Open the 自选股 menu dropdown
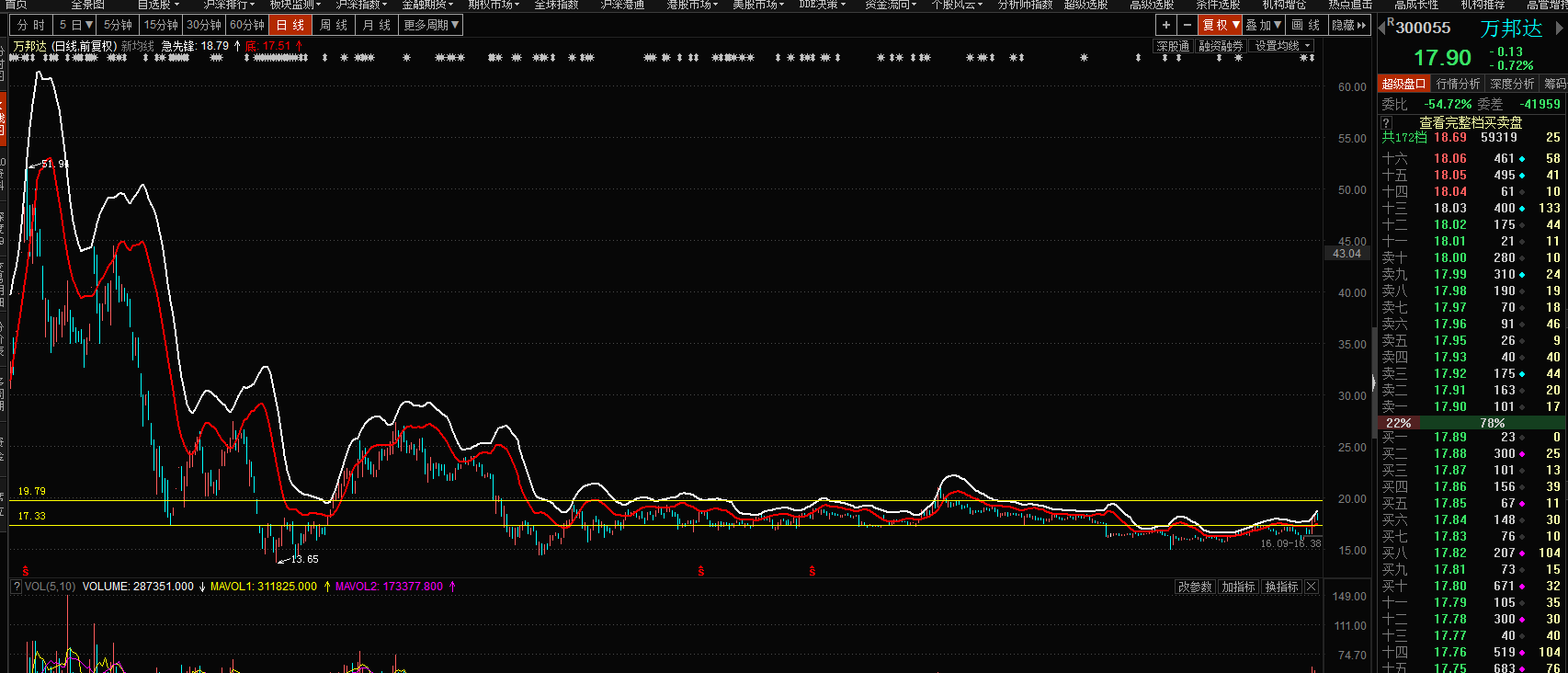Viewport: 1568px width, 673px height. [157, 5]
